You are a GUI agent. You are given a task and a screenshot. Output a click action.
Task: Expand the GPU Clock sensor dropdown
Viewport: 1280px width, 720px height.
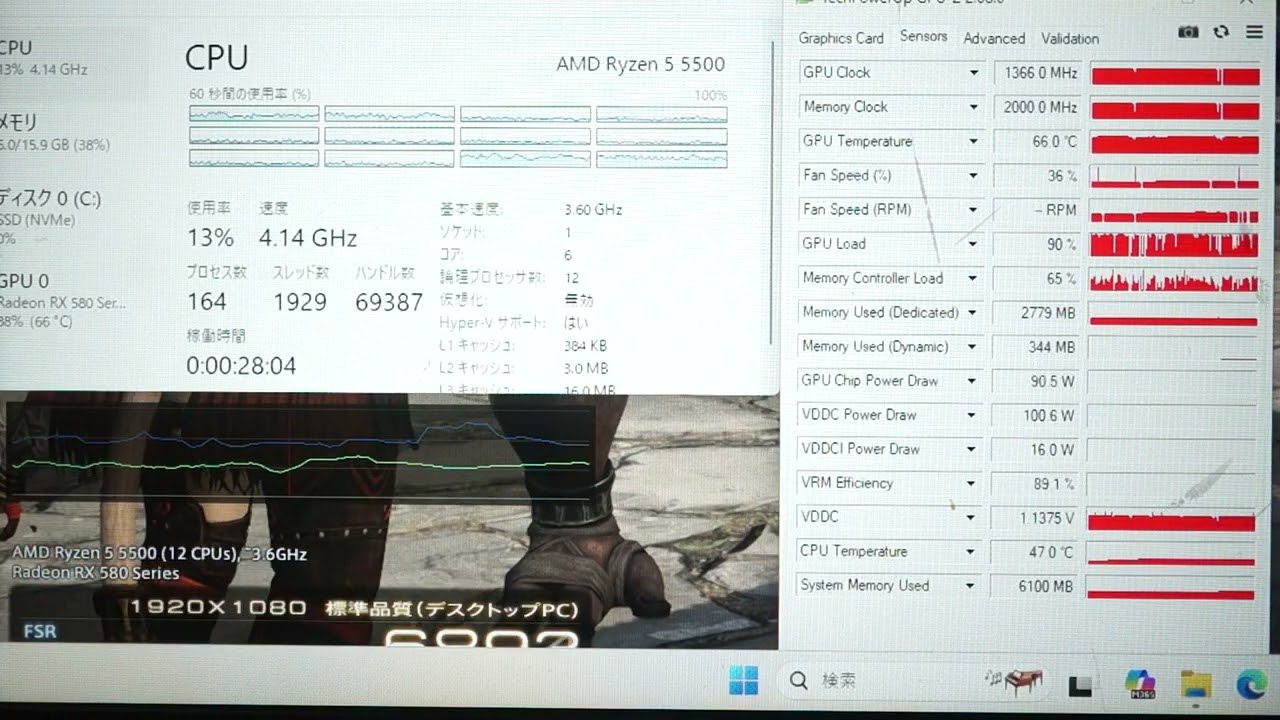click(x=973, y=73)
